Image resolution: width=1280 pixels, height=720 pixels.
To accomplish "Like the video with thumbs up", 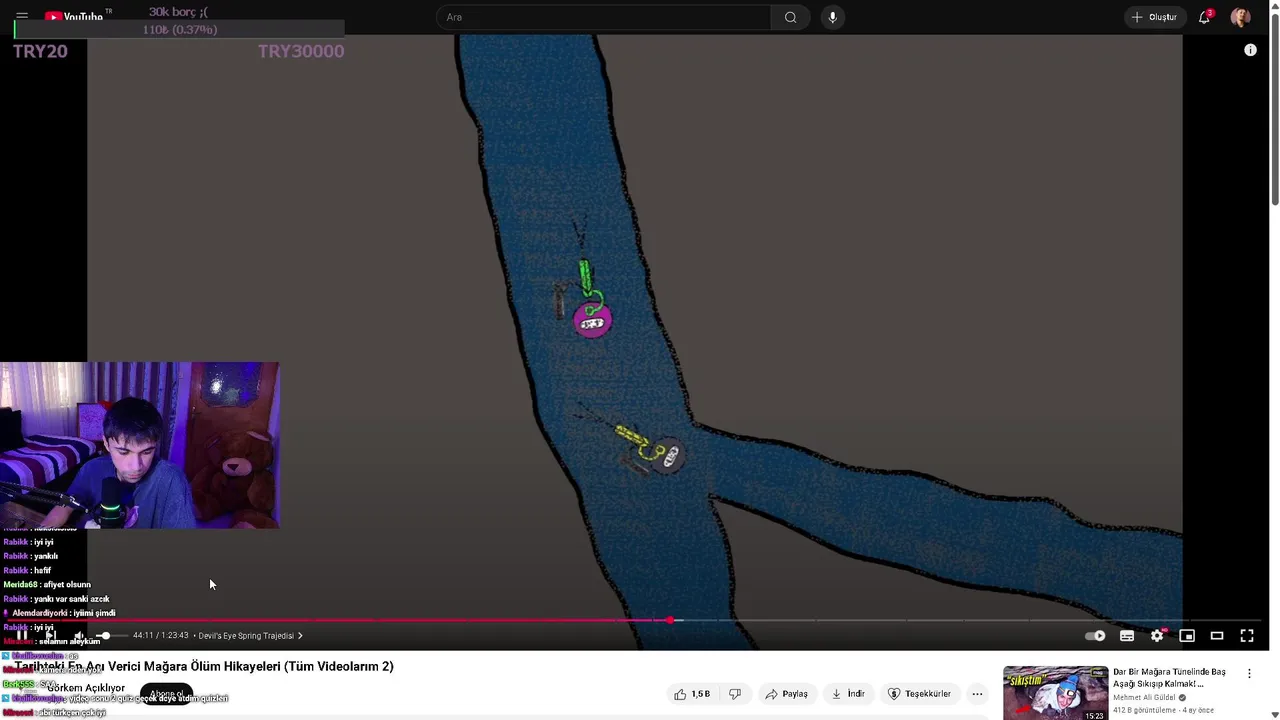I will pos(692,693).
